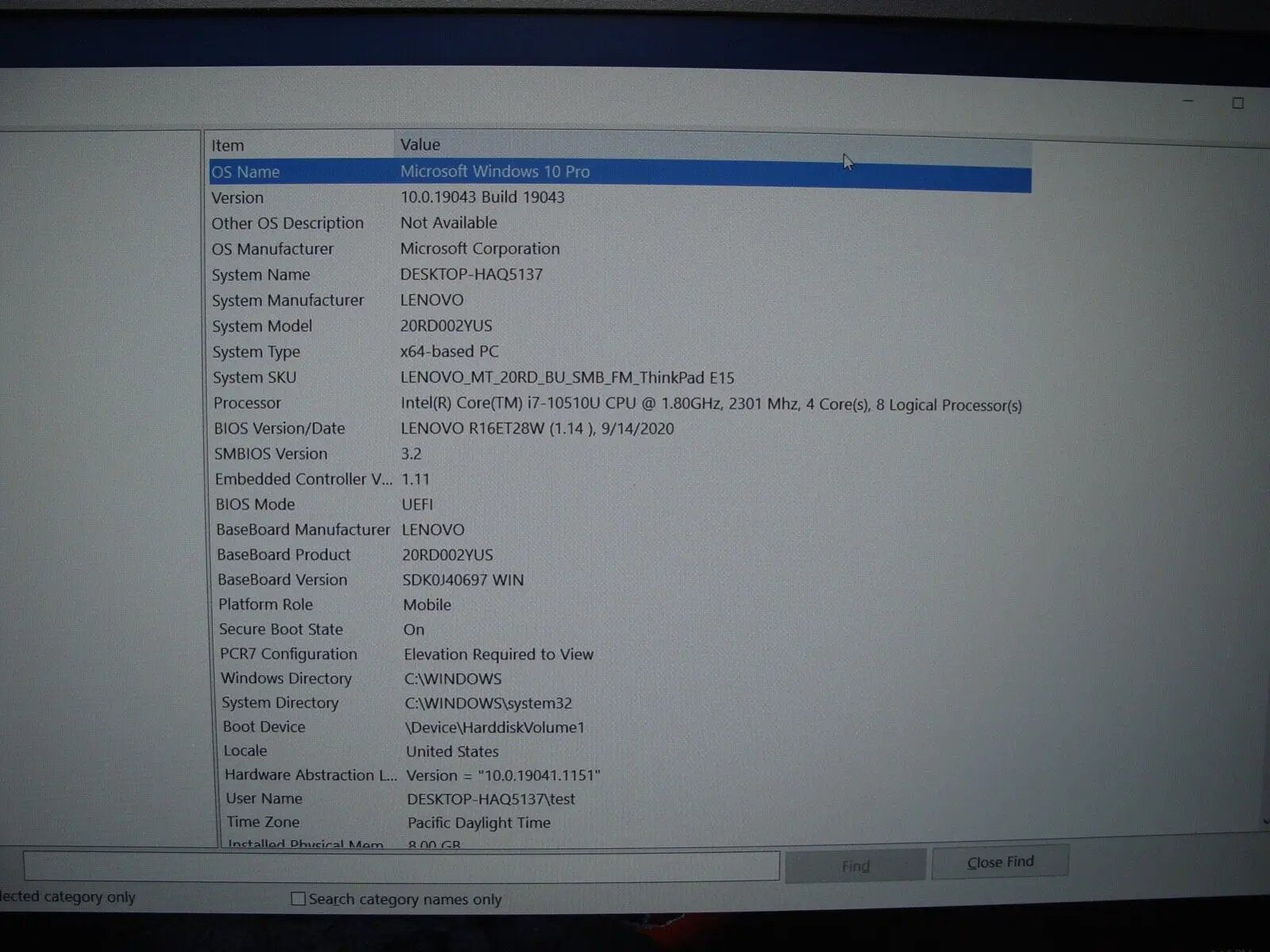The image size is (1270, 952).
Task: Select the System Directory row
Action: 620,703
